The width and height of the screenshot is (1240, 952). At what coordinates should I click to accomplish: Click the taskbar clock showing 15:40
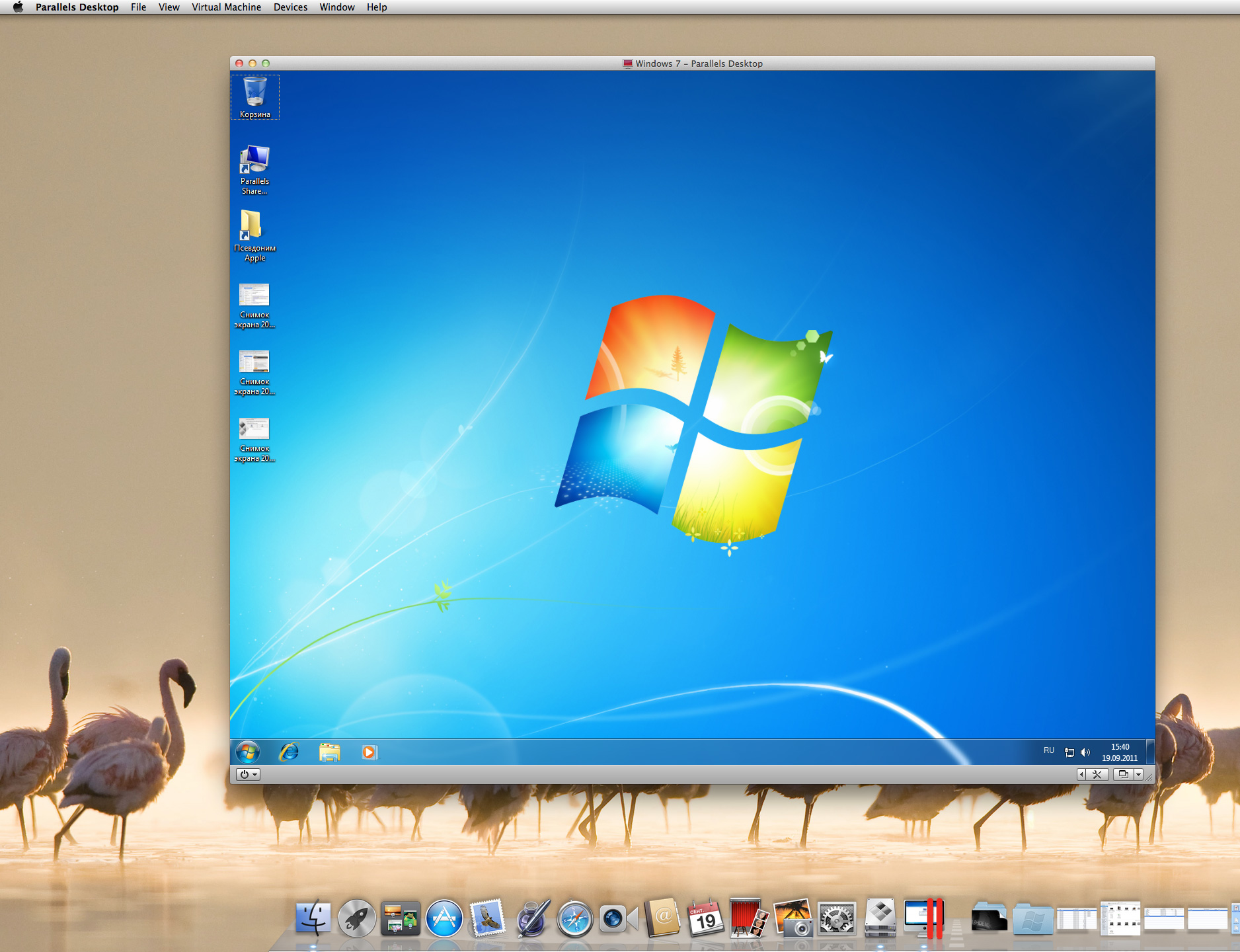pyautogui.click(x=1120, y=752)
